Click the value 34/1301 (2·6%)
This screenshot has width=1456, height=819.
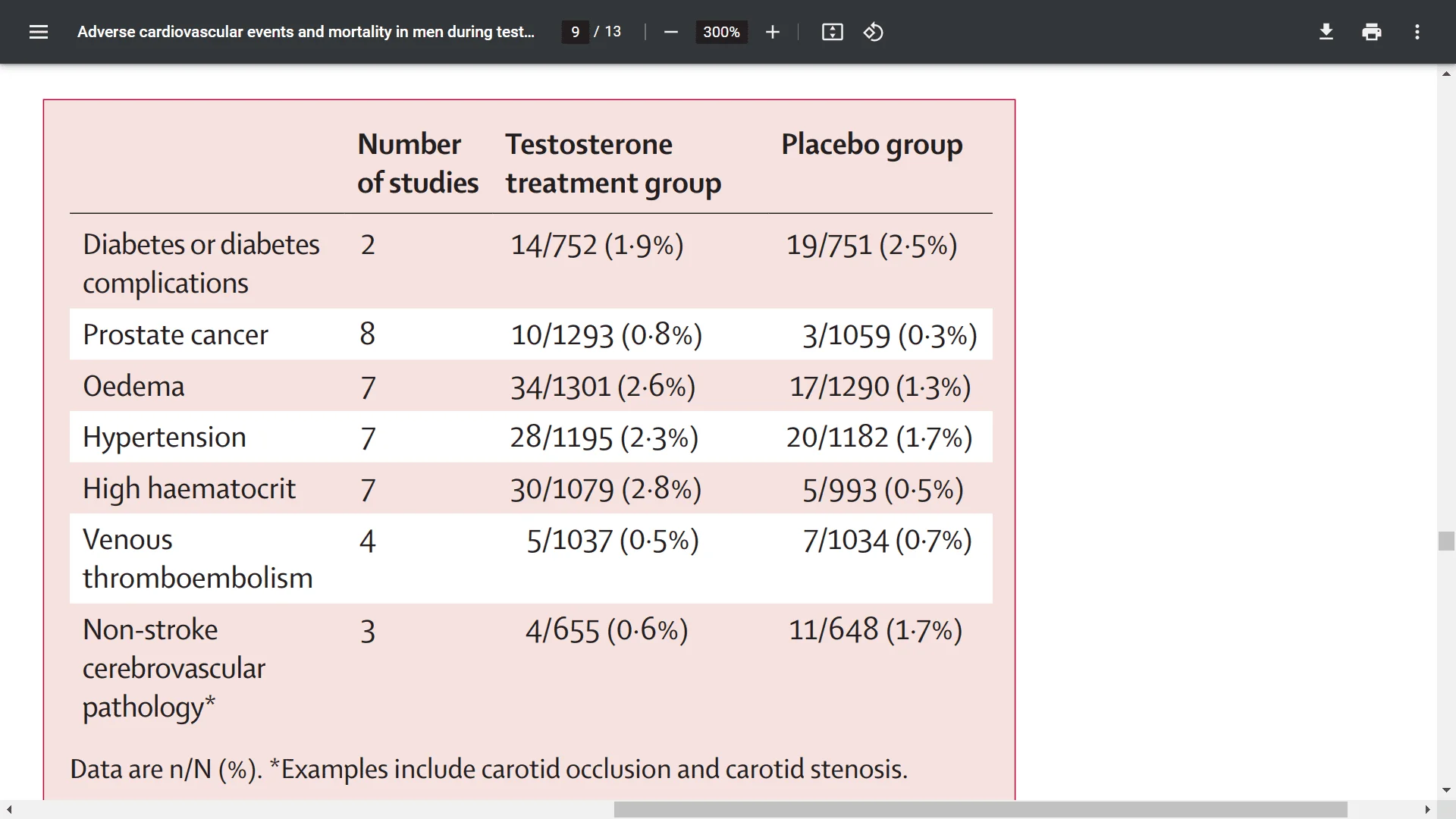(603, 386)
